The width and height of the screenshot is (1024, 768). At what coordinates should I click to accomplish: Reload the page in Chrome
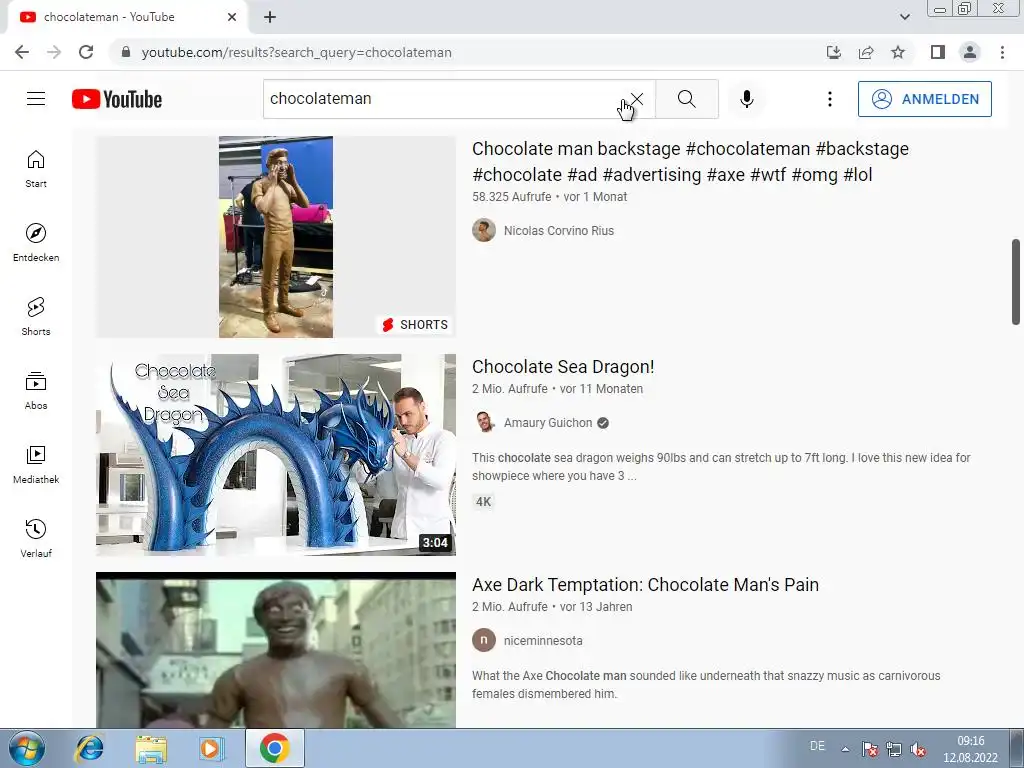point(86,52)
